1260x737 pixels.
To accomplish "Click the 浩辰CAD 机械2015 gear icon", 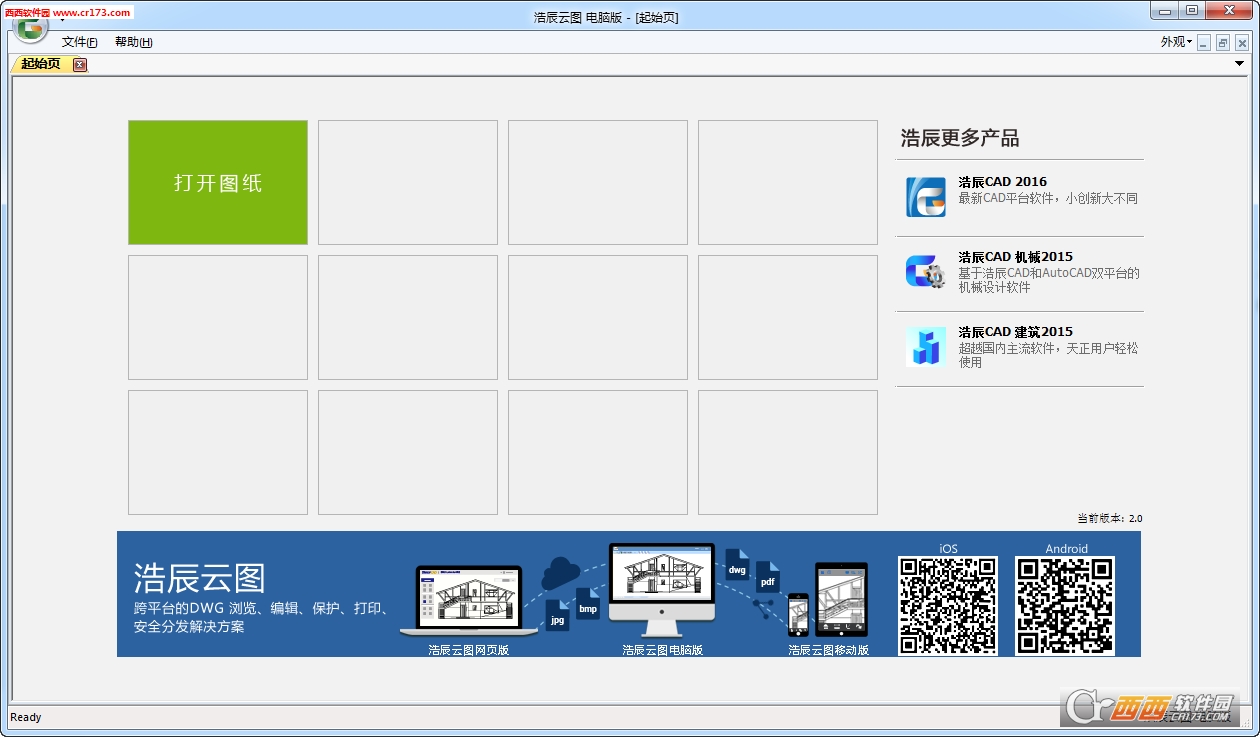I will pos(925,272).
